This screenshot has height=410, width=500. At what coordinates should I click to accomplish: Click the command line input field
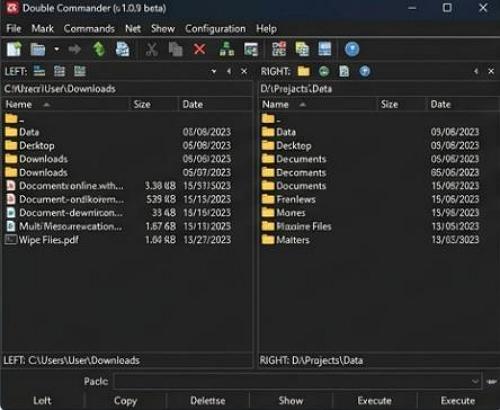point(298,381)
